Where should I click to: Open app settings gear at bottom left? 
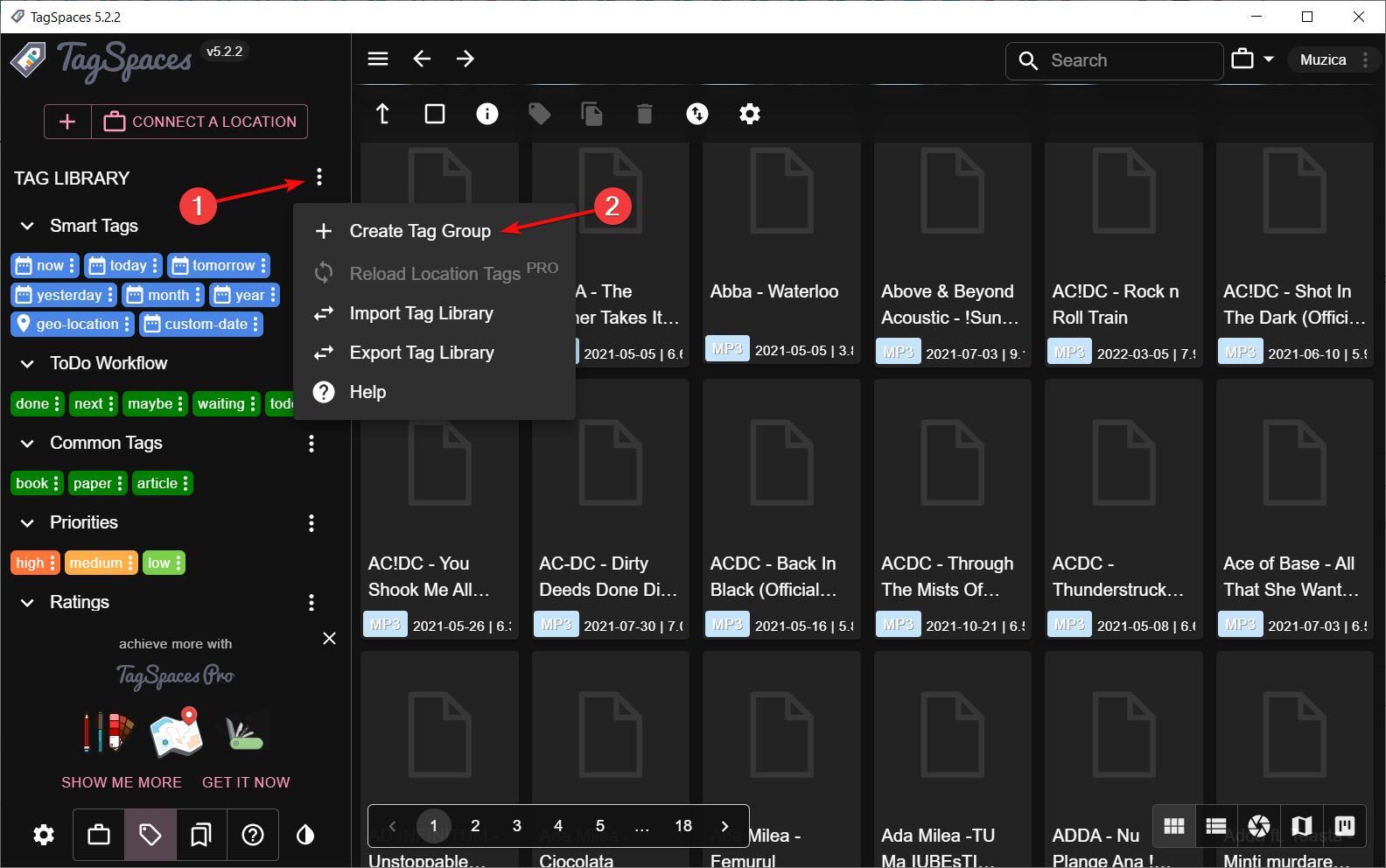pyautogui.click(x=44, y=835)
